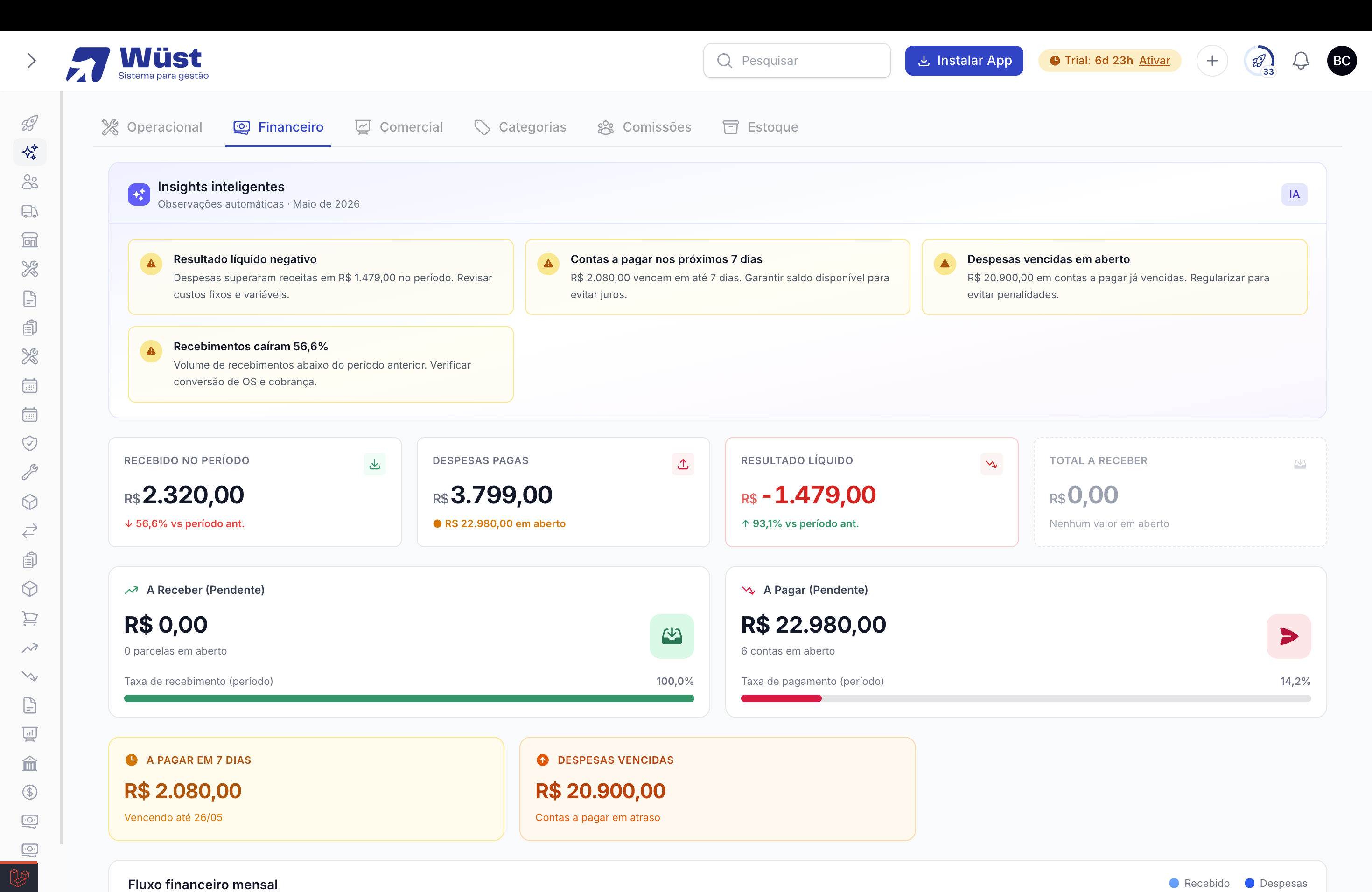
Task: Open the red Laravel debug icon
Action: (19, 878)
